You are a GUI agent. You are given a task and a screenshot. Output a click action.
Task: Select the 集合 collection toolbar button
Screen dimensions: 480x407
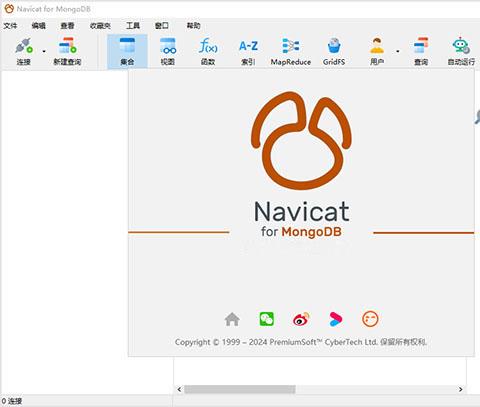127,51
